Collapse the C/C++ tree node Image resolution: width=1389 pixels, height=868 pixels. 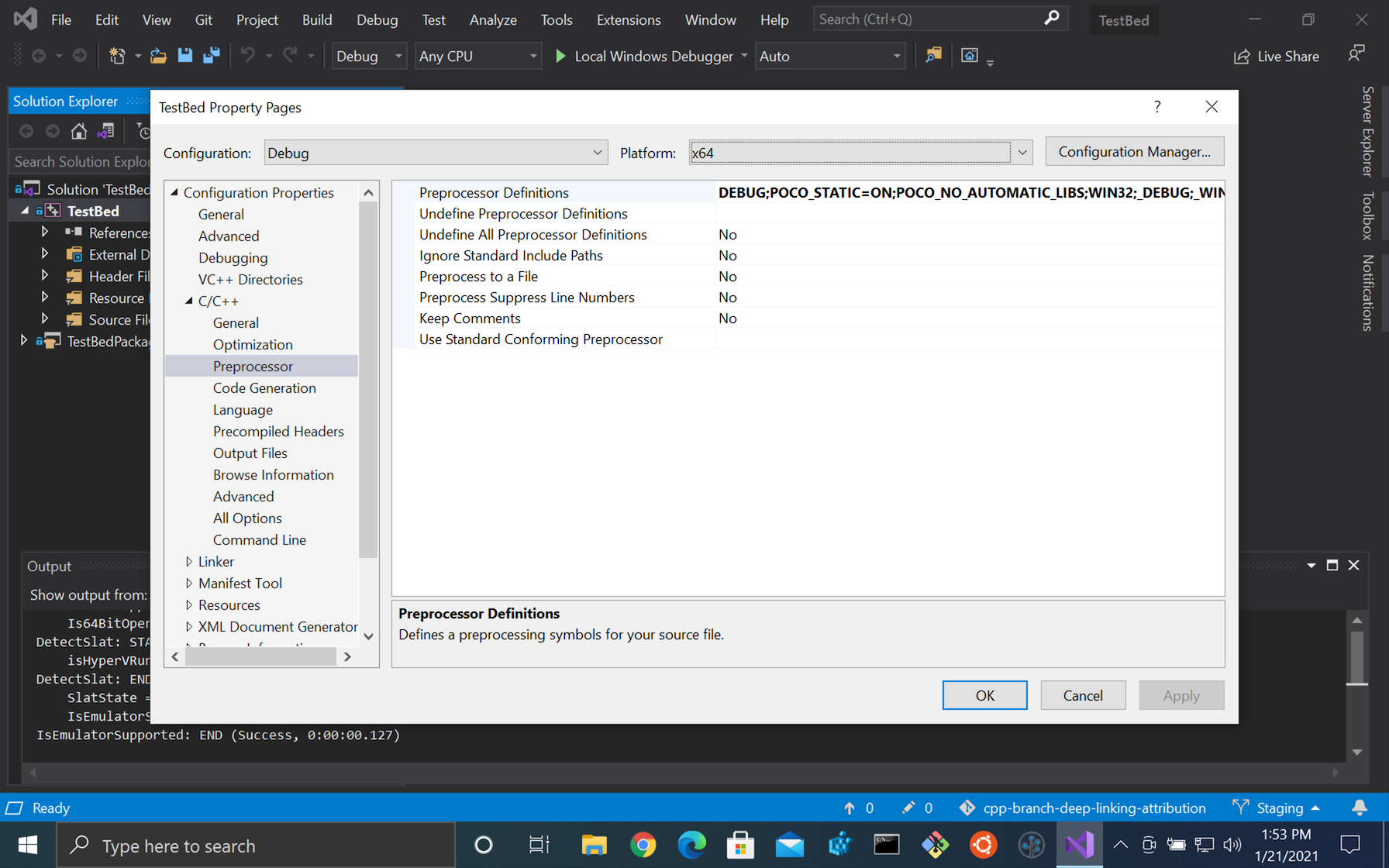click(189, 301)
